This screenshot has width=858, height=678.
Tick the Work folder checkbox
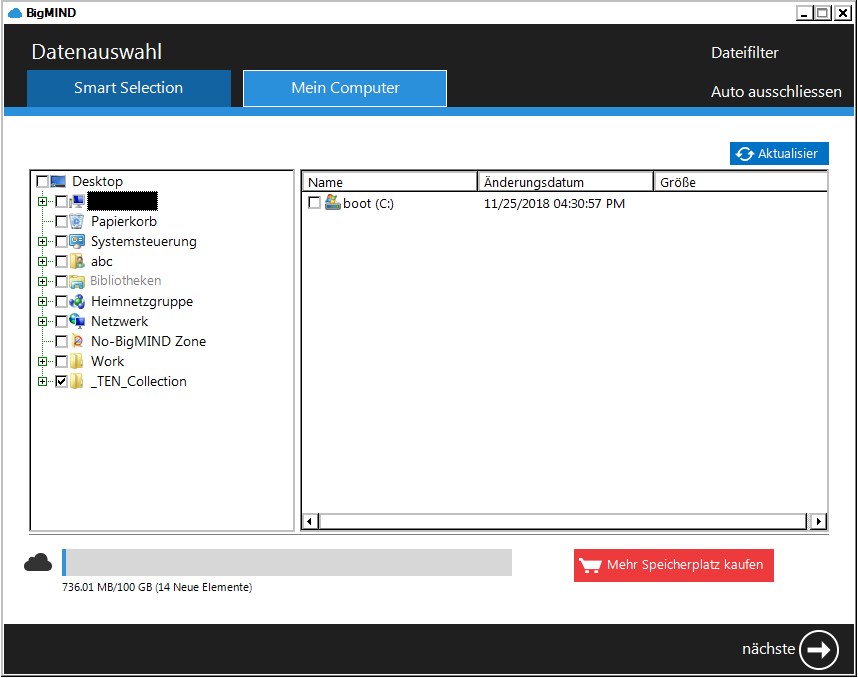pos(61,362)
